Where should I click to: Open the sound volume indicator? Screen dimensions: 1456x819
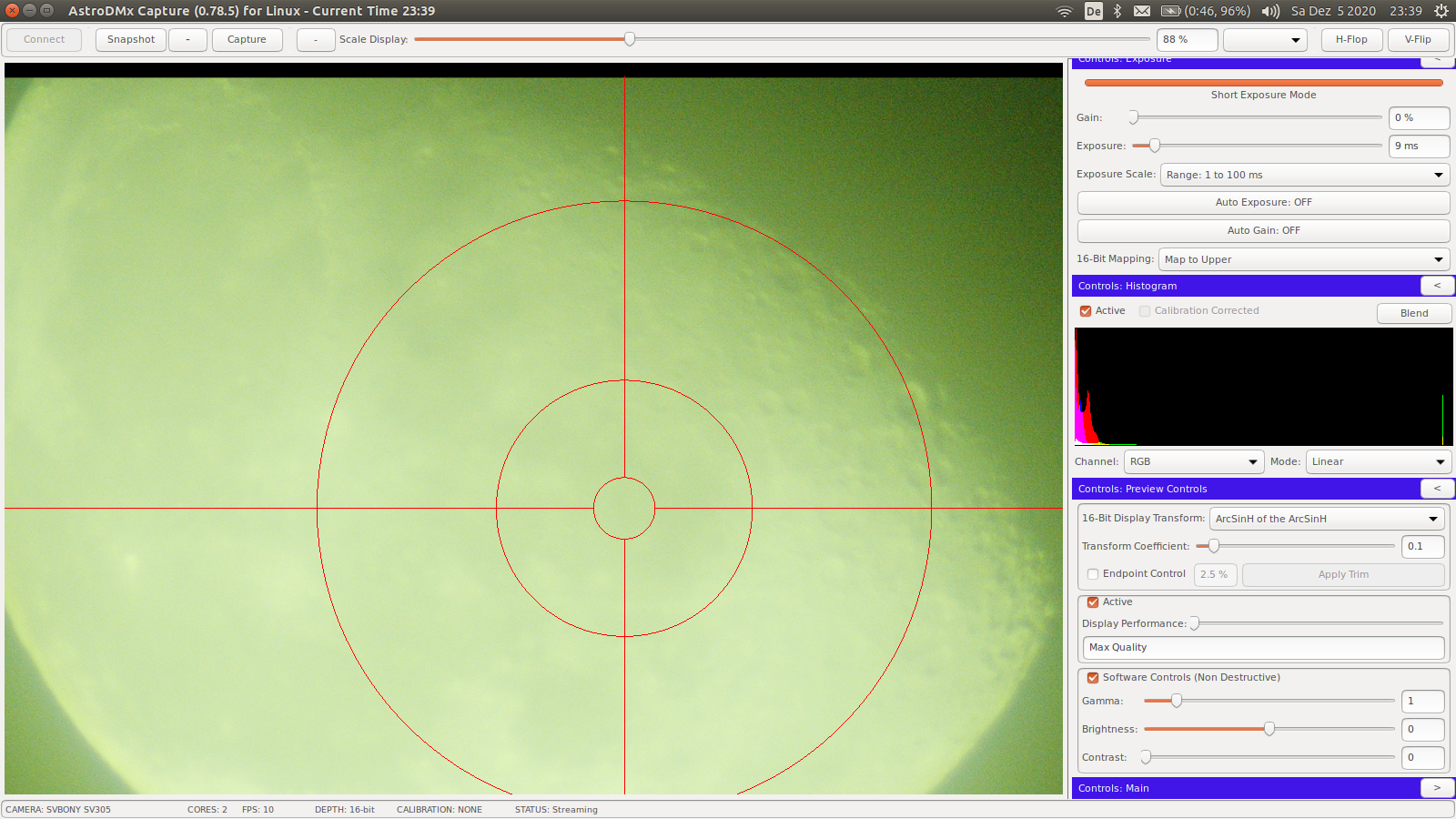coord(1270,11)
